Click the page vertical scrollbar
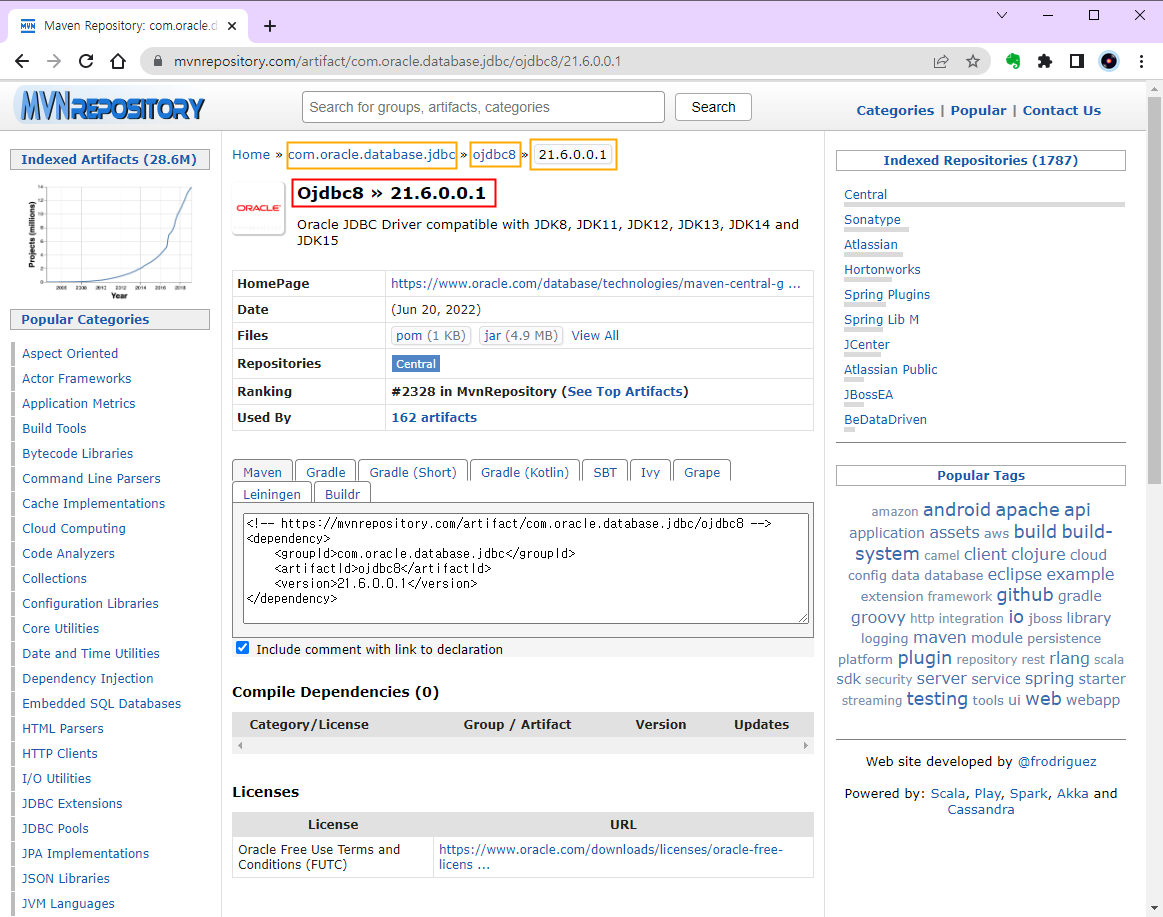The image size is (1163, 917). click(x=1154, y=289)
